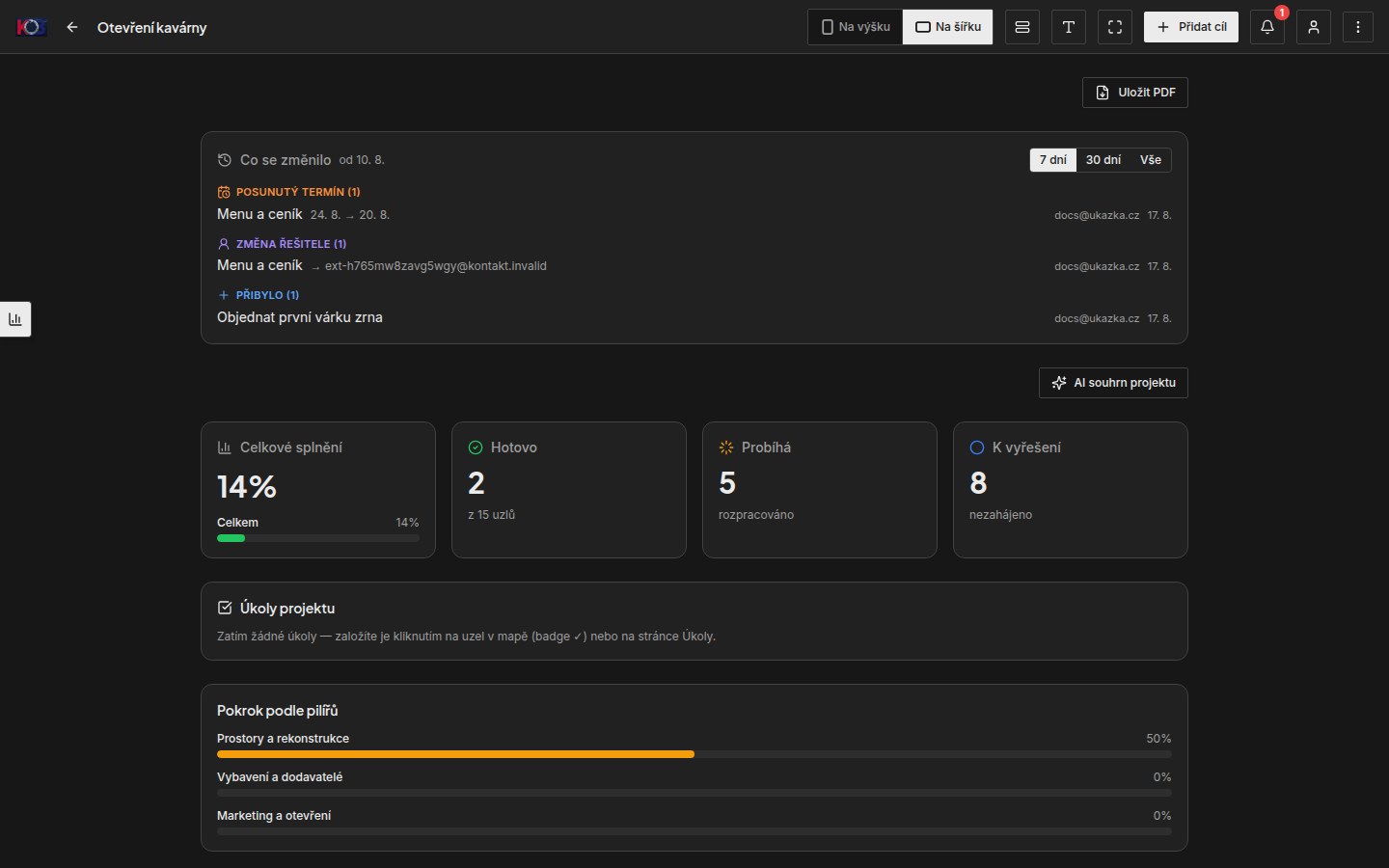The width and height of the screenshot is (1389, 868).
Task: Click the plus icon by Přibylo
Action: (224, 295)
